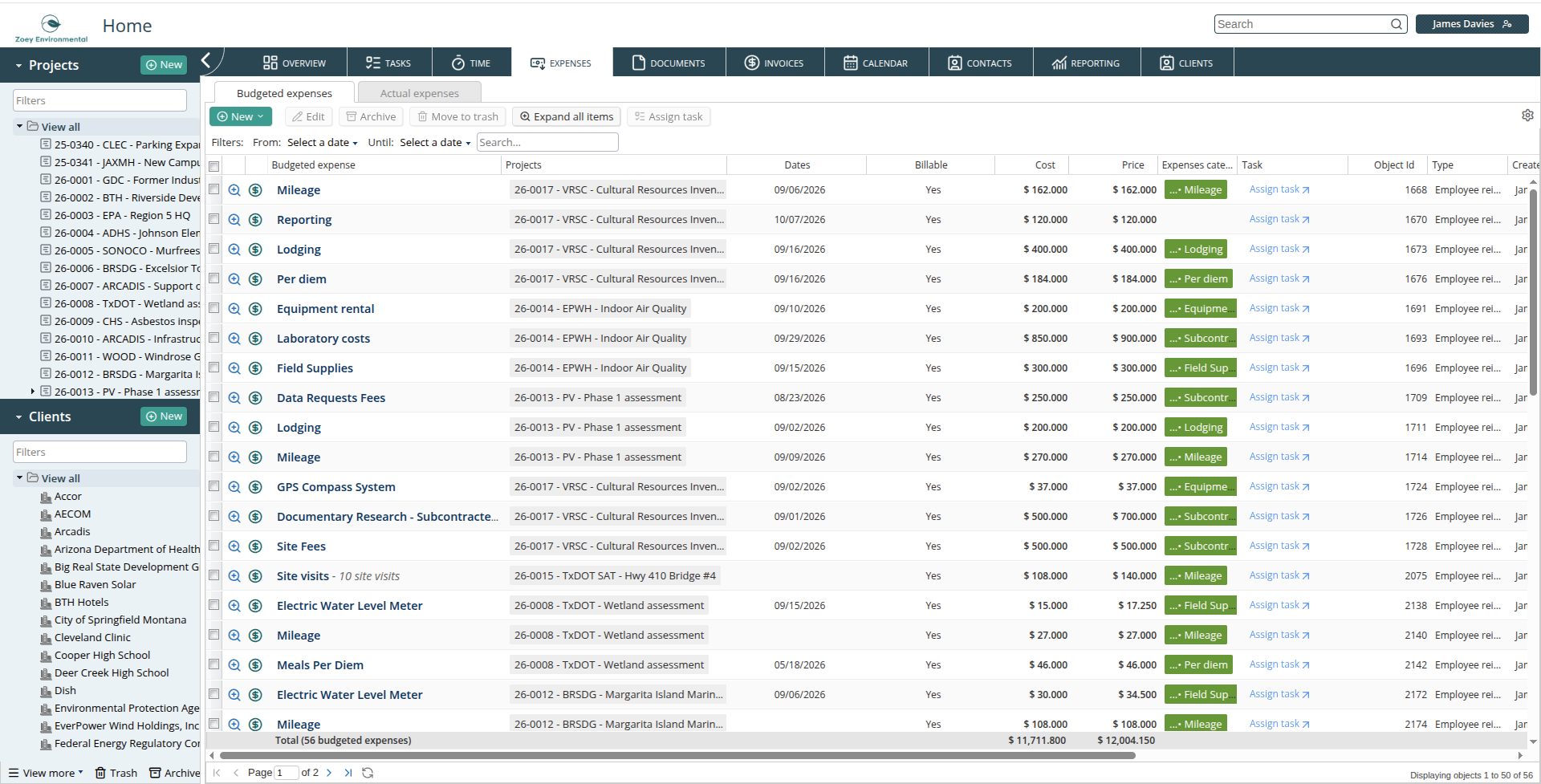The image size is (1541, 784).
Task: Open the View more menu
Action: click(x=46, y=773)
